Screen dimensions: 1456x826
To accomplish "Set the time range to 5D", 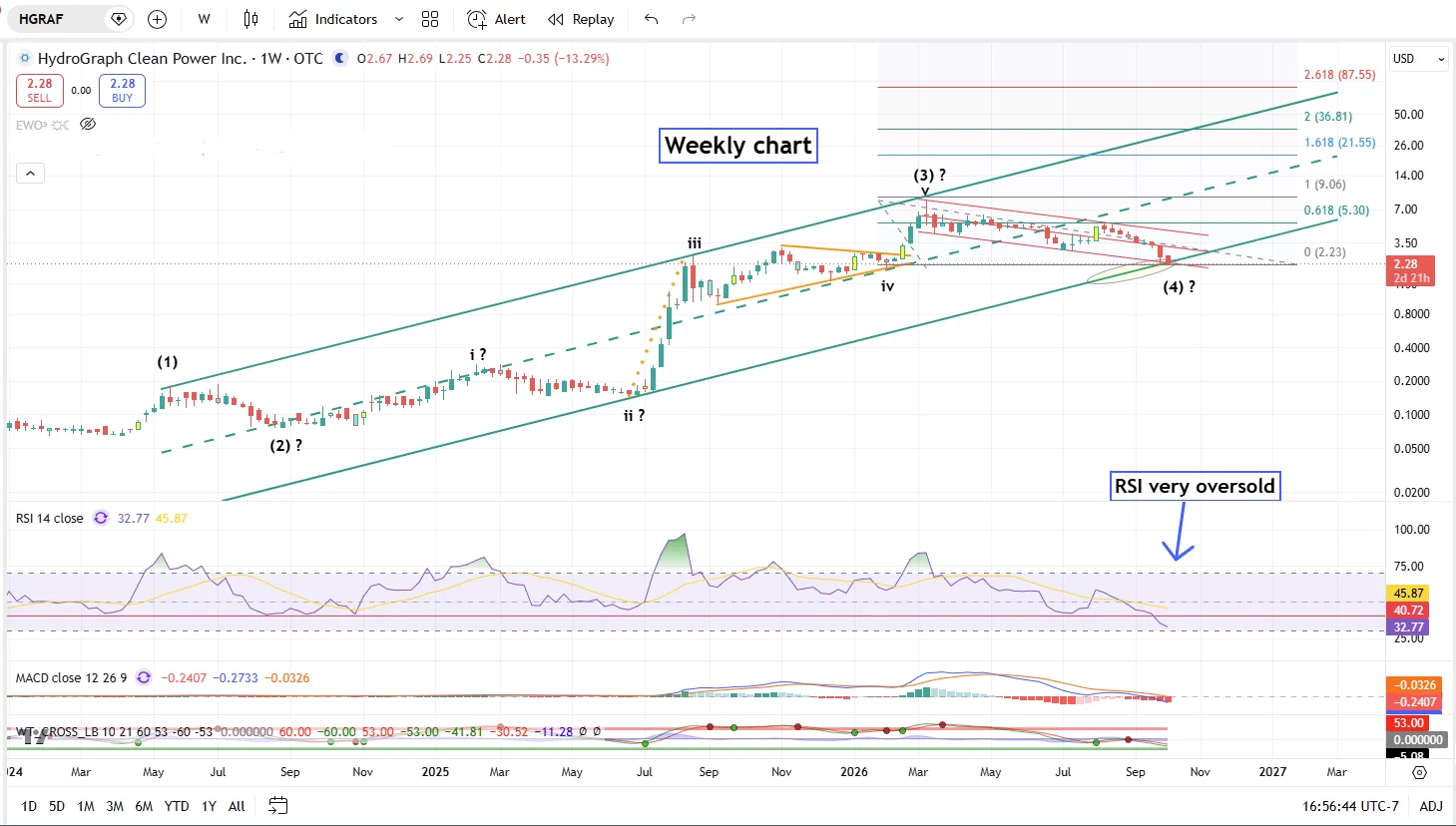I will click(x=57, y=806).
